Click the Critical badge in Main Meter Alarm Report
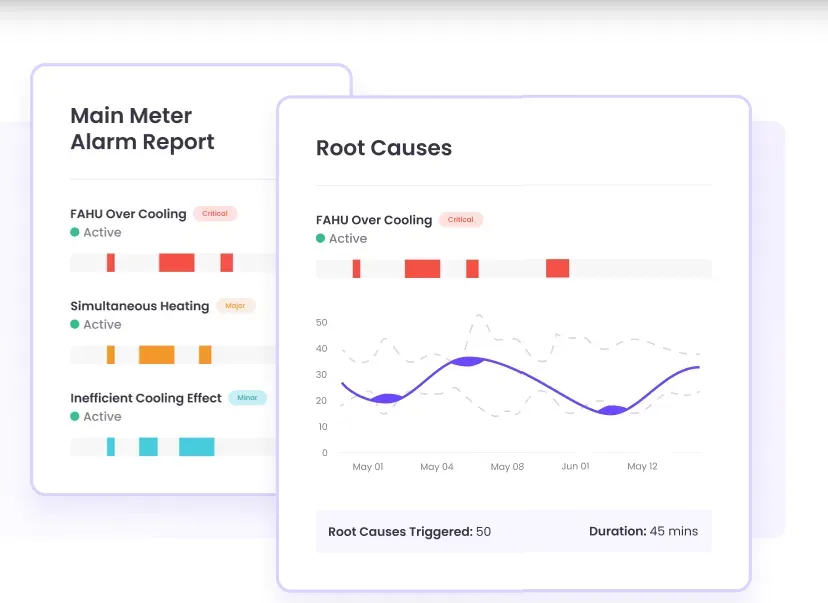Screen dimensions: 828x603 point(215,214)
